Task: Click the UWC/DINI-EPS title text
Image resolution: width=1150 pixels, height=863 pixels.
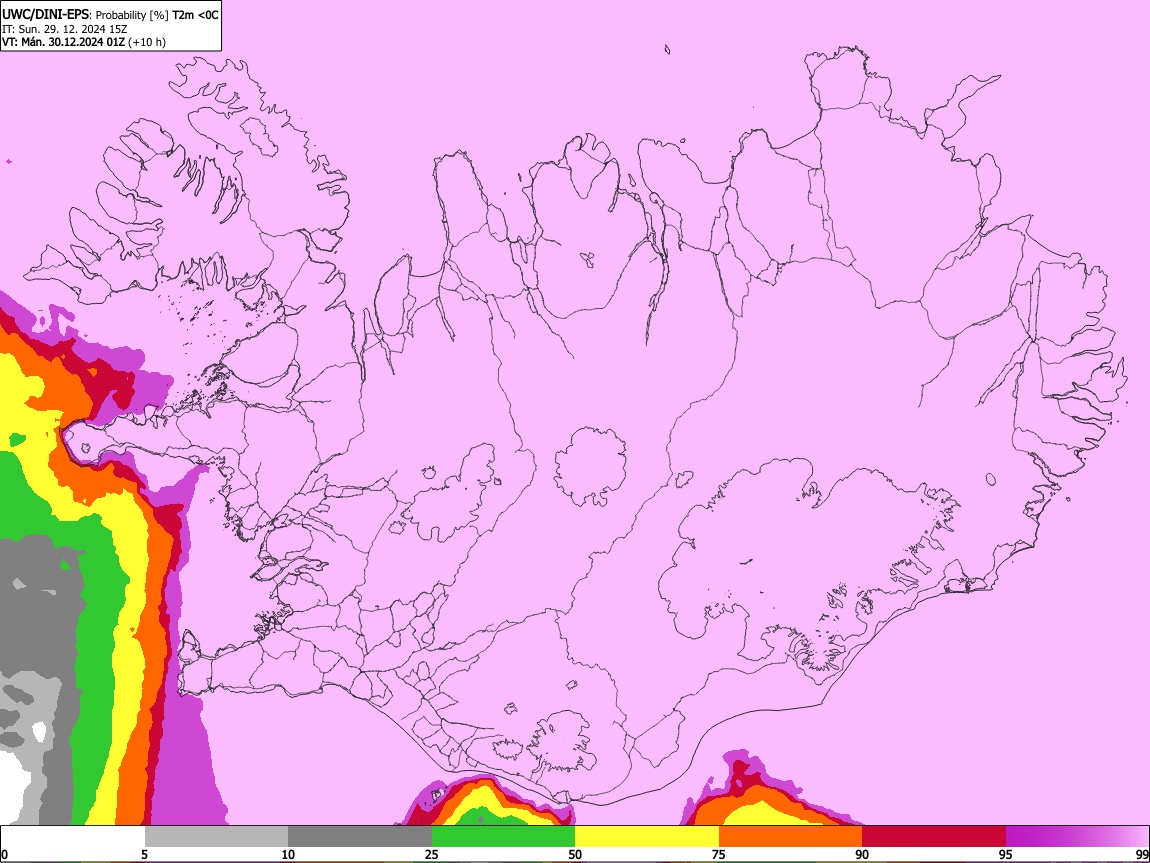Action: click(x=45, y=15)
